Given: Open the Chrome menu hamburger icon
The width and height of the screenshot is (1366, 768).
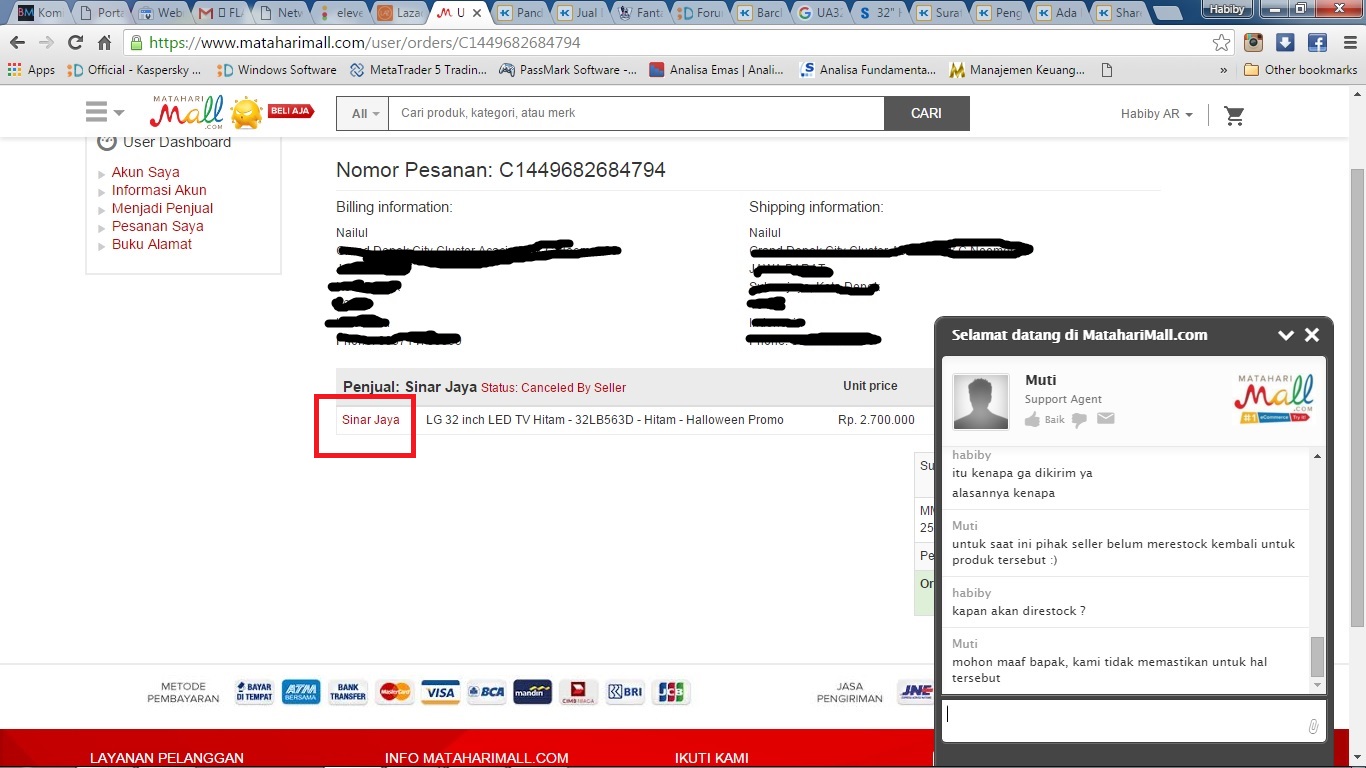Looking at the screenshot, I should point(1348,43).
